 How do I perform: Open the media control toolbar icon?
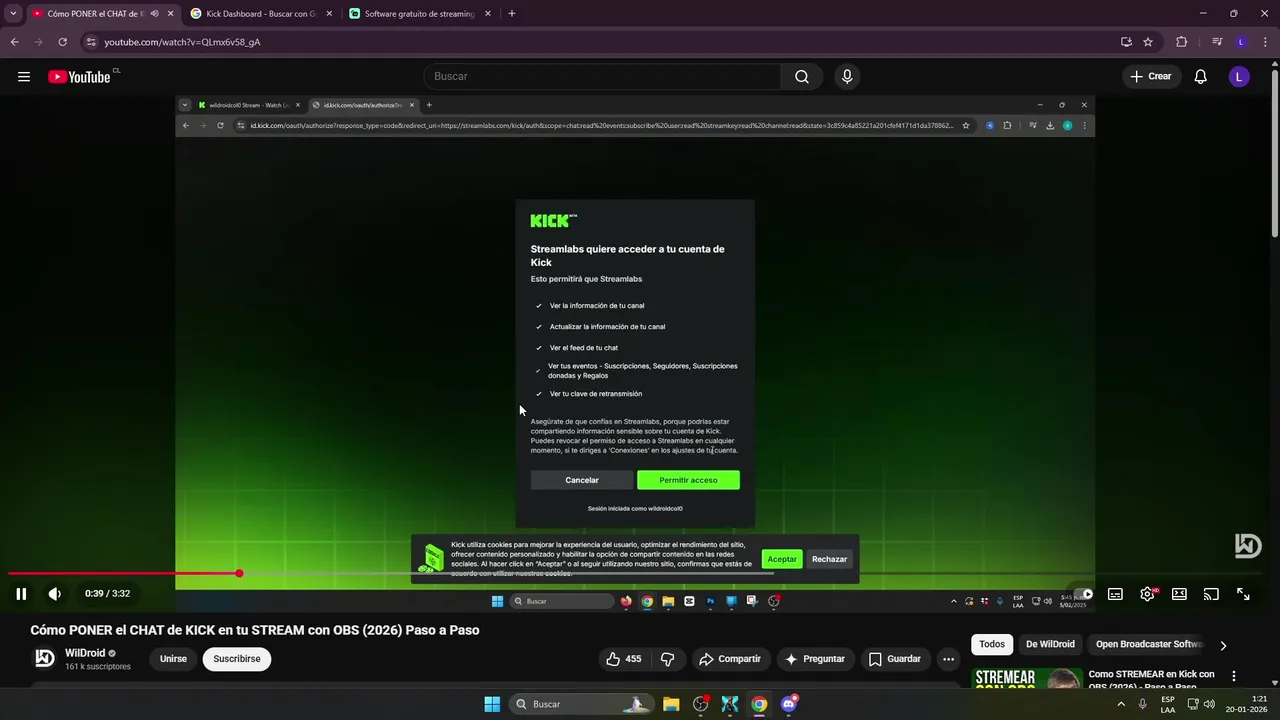tap(1217, 42)
